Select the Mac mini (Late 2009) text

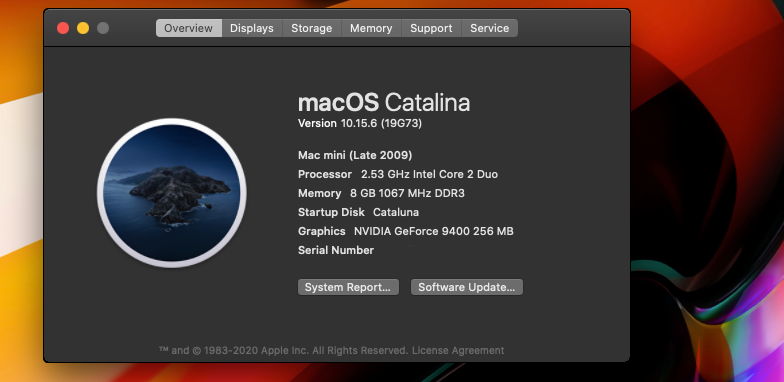click(x=355, y=155)
